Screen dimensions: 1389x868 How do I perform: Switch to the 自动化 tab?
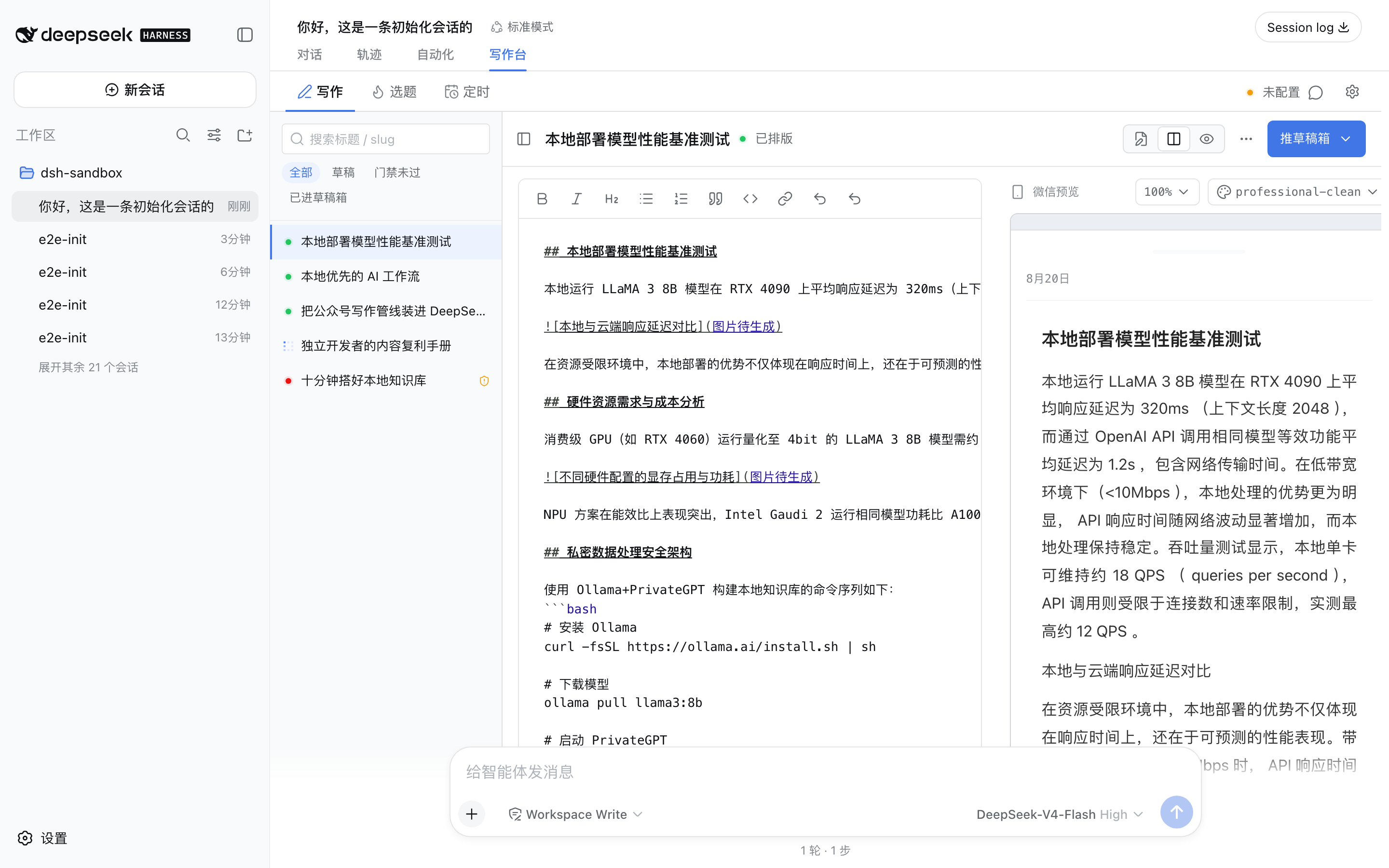pyautogui.click(x=435, y=54)
